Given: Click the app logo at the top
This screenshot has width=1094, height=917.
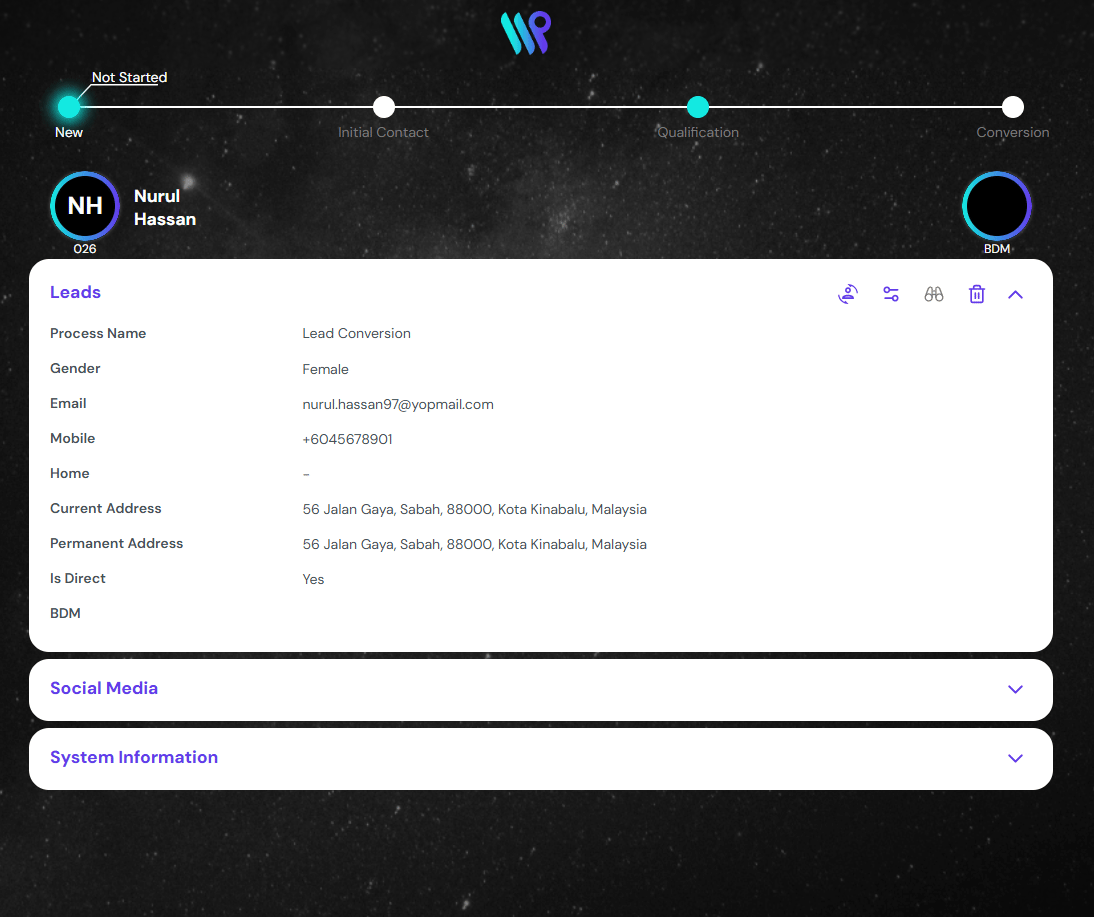Looking at the screenshot, I should [526, 33].
